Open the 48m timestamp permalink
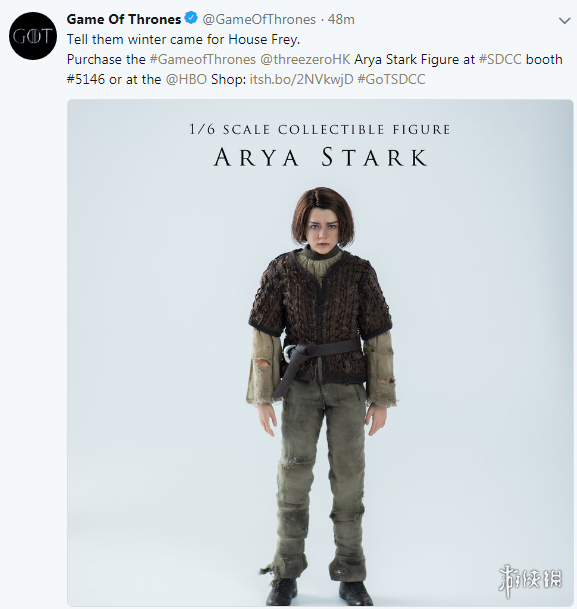577x609 pixels. (341, 19)
